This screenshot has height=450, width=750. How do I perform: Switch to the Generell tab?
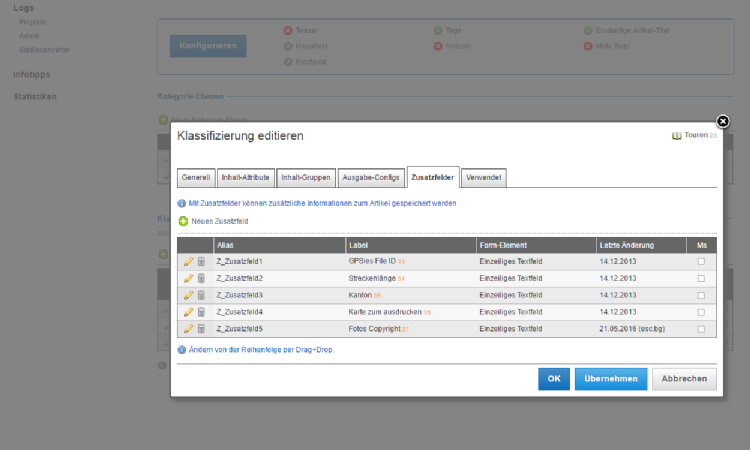click(x=195, y=177)
